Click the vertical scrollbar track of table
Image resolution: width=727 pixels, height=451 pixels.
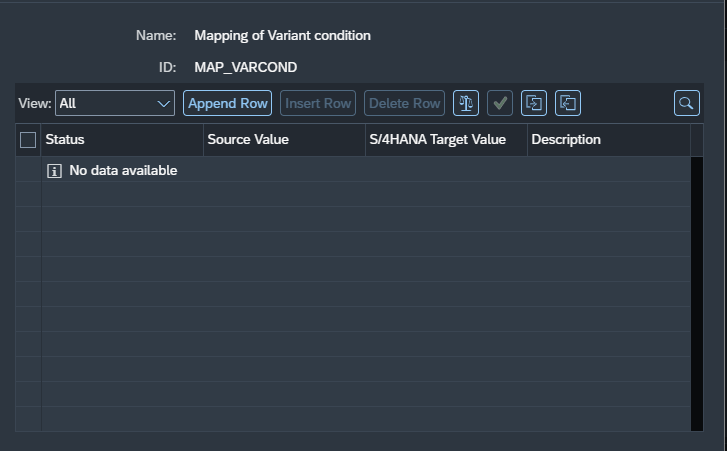coord(697,294)
